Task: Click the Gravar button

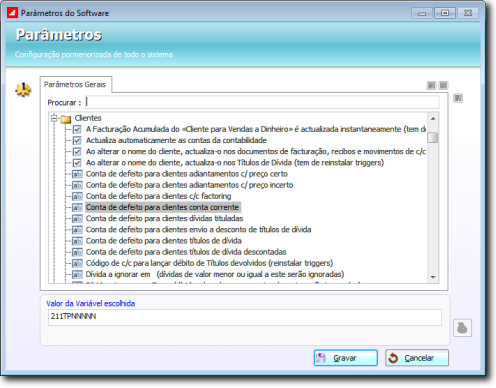Action: coord(346,358)
